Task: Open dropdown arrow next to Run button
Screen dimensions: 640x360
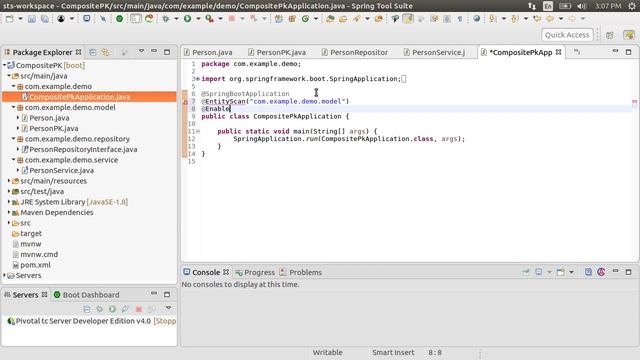Action: pos(198,19)
